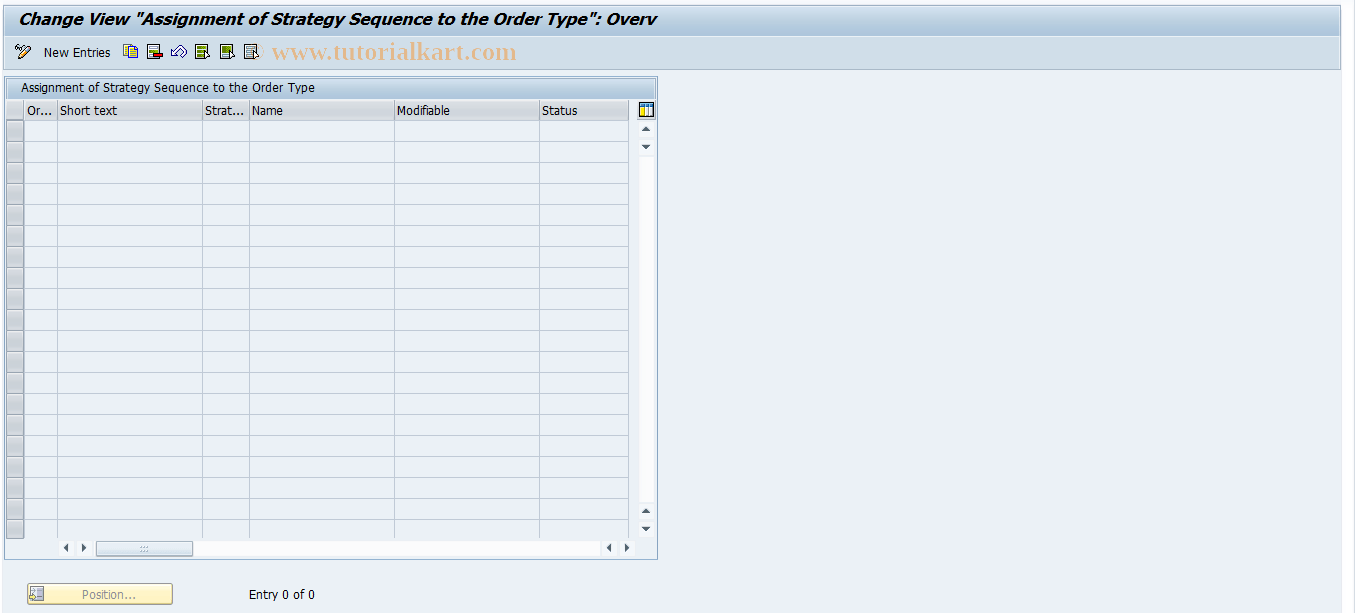Click the Short text column header

point(130,110)
